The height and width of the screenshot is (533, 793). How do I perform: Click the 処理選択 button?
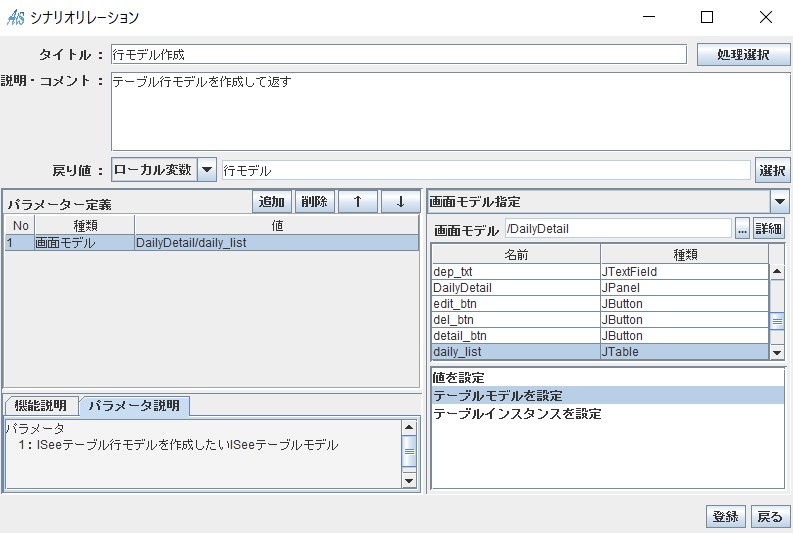[743, 55]
